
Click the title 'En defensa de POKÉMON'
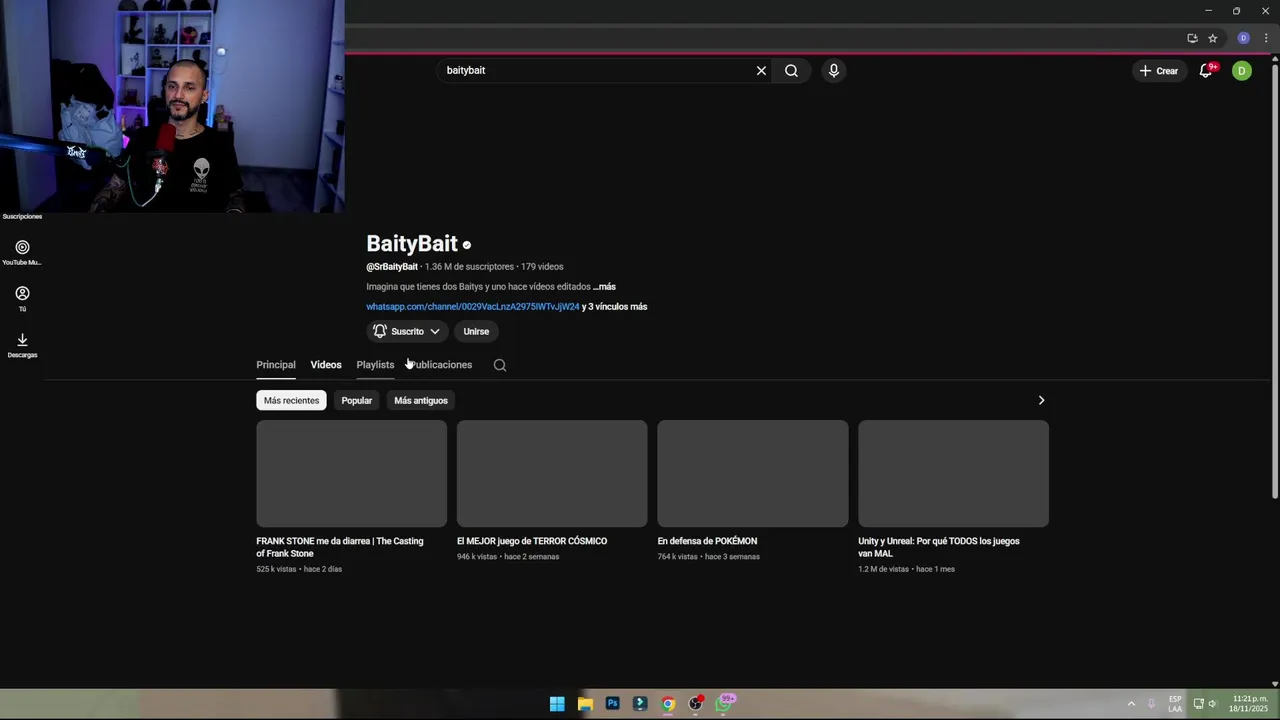click(707, 541)
